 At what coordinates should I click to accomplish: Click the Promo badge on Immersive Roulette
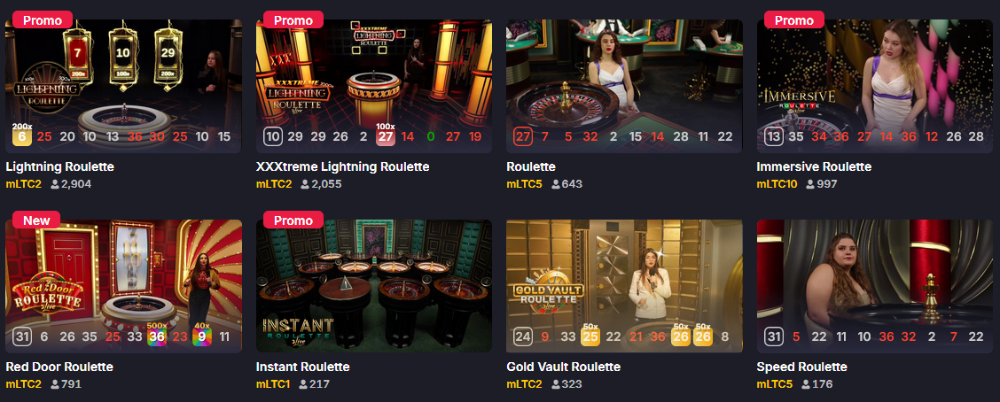(x=793, y=20)
